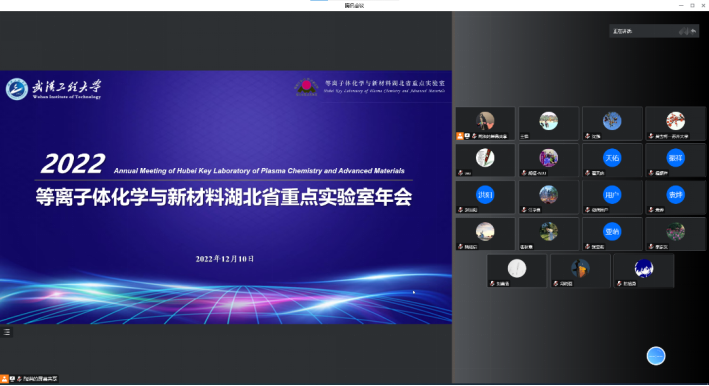Image resolution: width=709 pixels, height=386 pixels.
Task: Select the participant tile with red blossom avatar
Action: click(x=676, y=123)
